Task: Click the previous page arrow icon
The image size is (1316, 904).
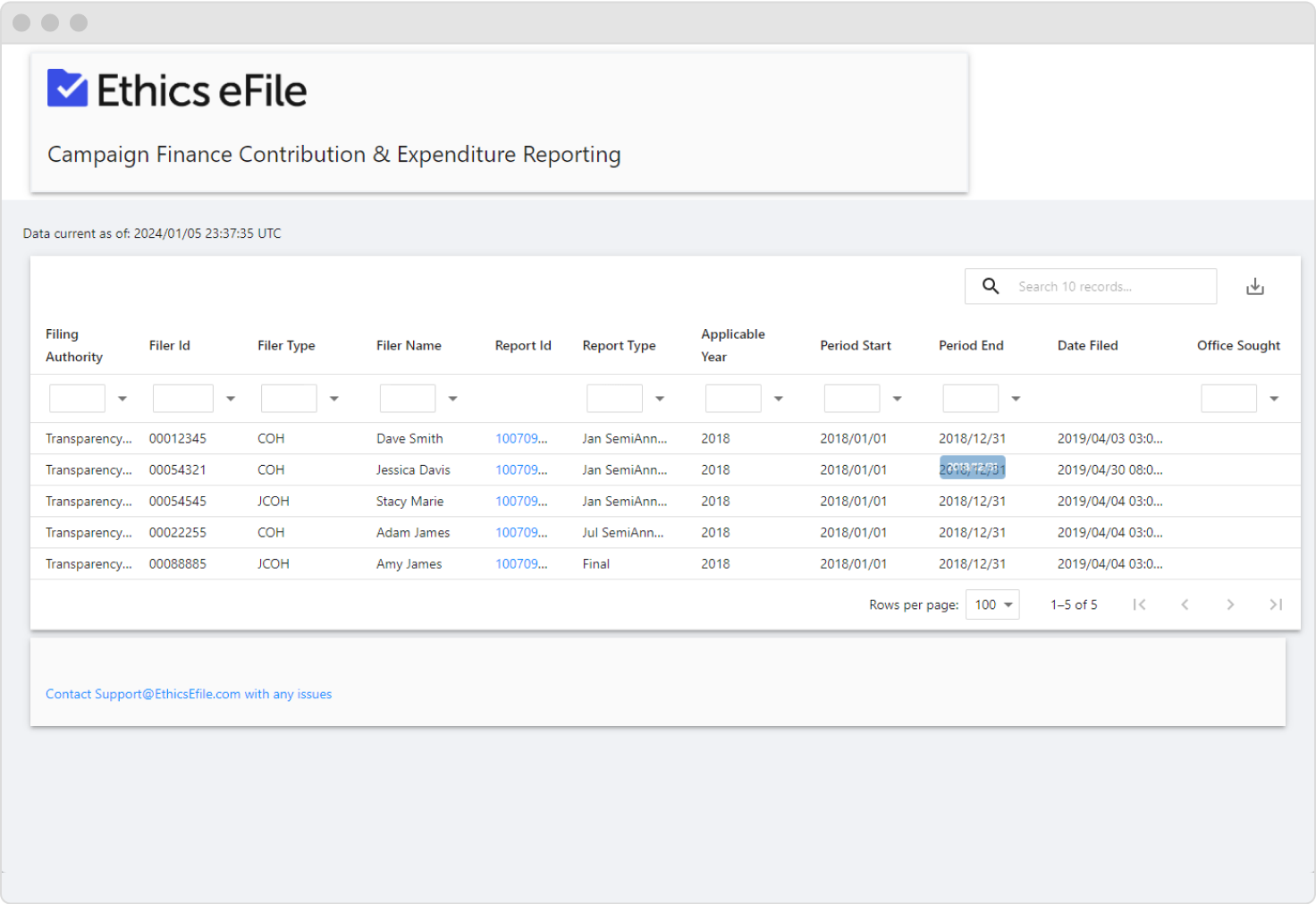Action: (1185, 604)
